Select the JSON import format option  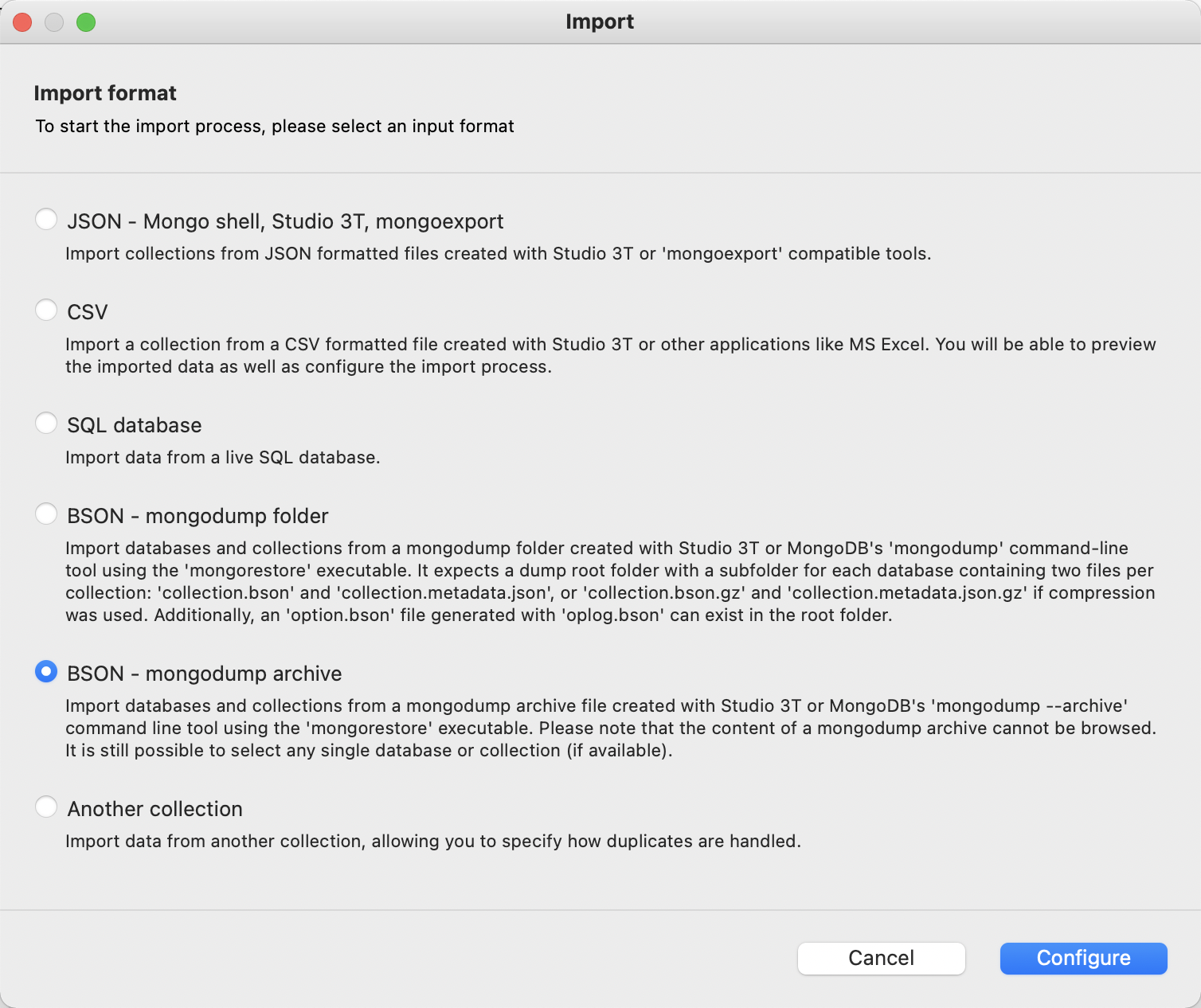(46, 219)
